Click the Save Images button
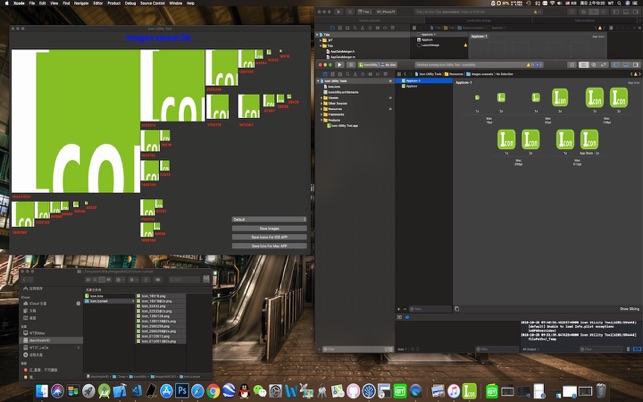This screenshot has width=643, height=402. pos(269,228)
